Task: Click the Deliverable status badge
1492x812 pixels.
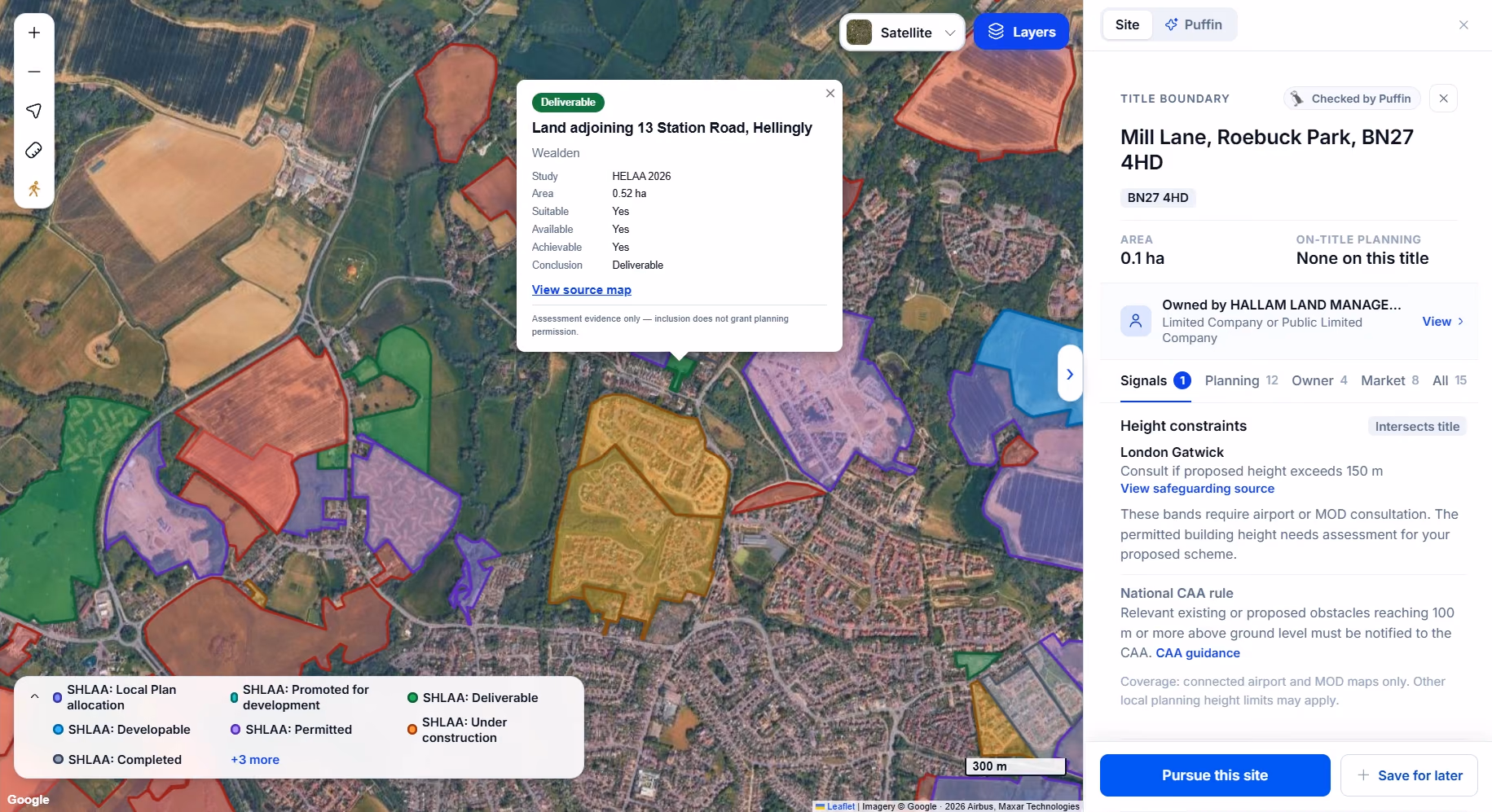Action: click(x=568, y=103)
